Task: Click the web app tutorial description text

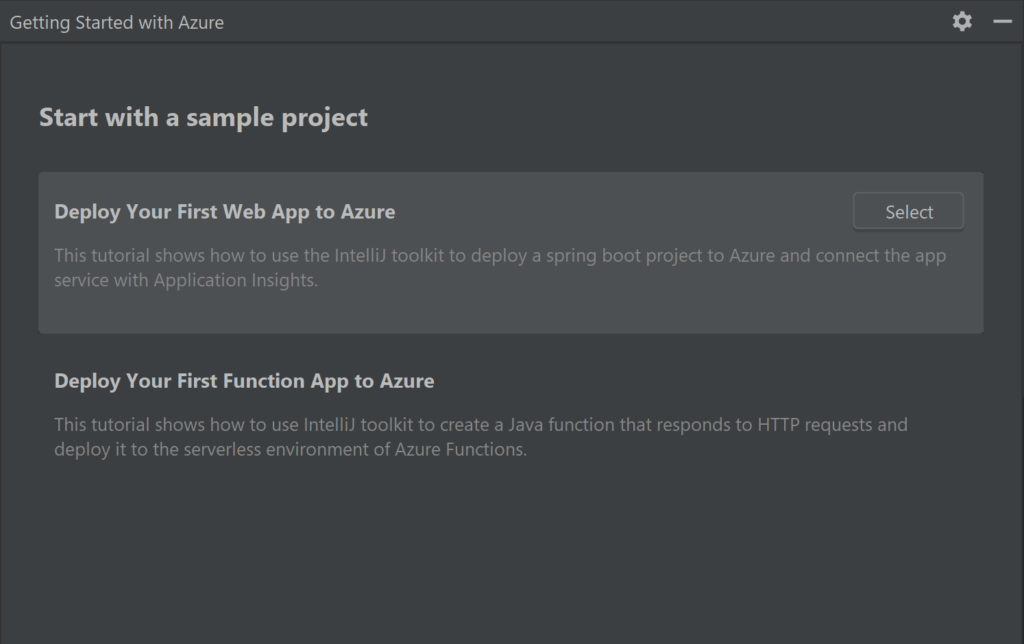Action: pyautogui.click(x=500, y=267)
